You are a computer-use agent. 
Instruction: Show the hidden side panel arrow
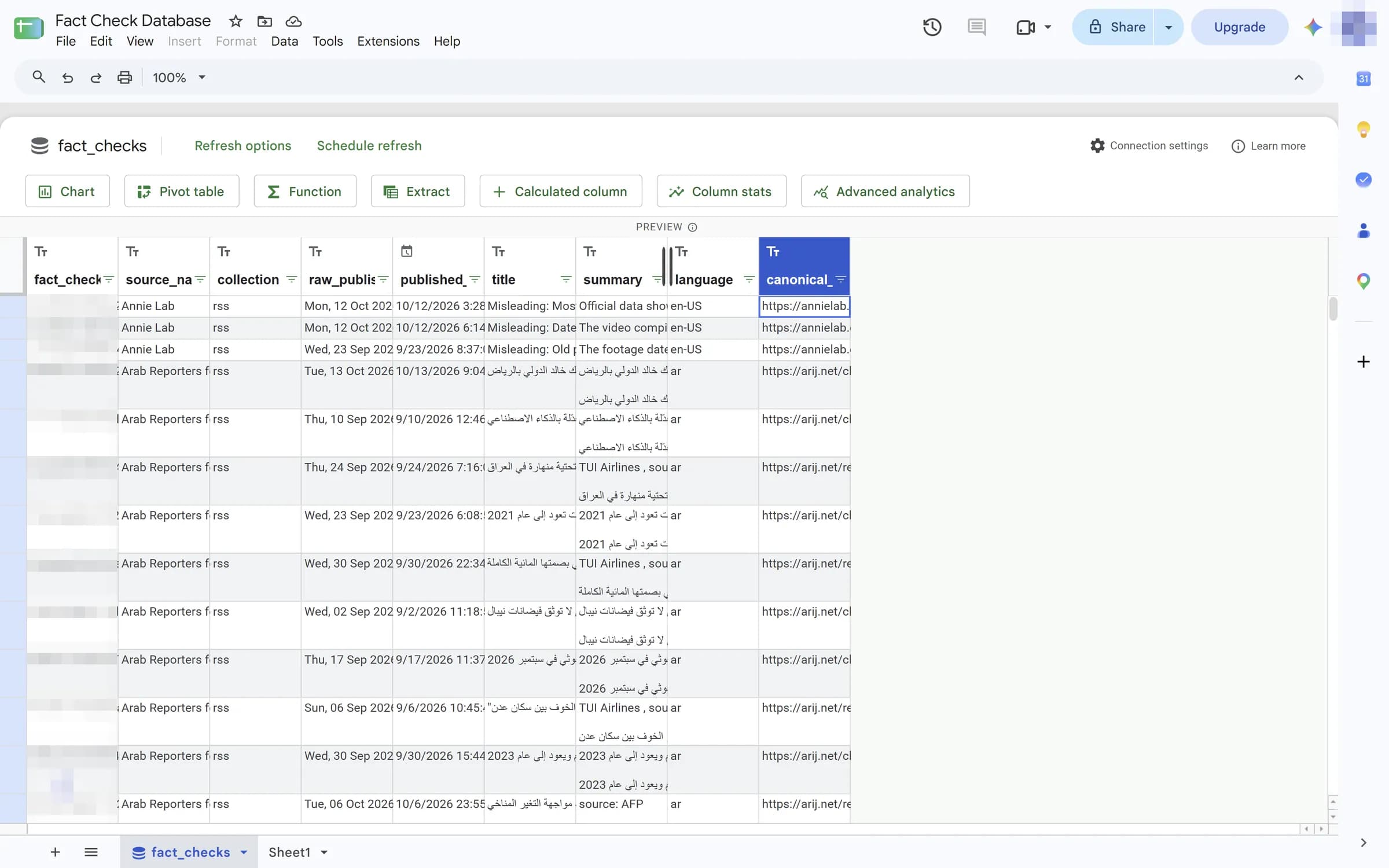click(x=1364, y=843)
